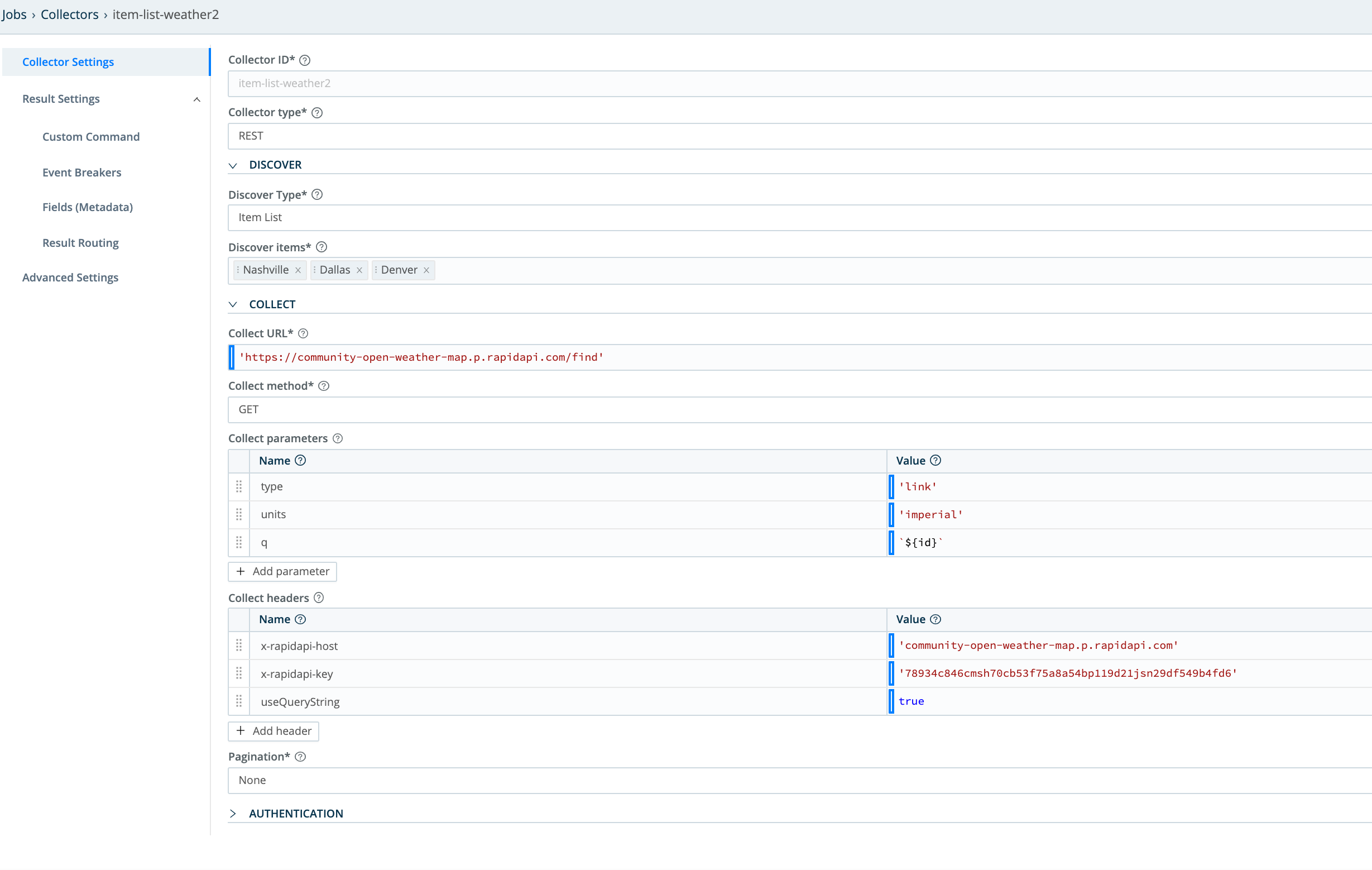Open Result Routing settings
Viewport: 1372px width, 870px height.
[x=80, y=242]
